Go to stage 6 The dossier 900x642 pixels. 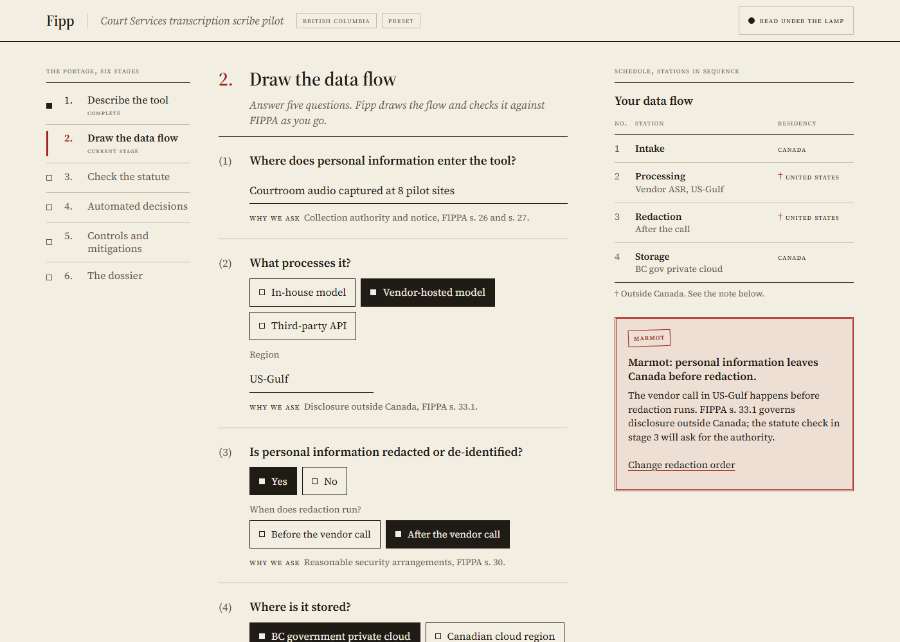[118, 276]
